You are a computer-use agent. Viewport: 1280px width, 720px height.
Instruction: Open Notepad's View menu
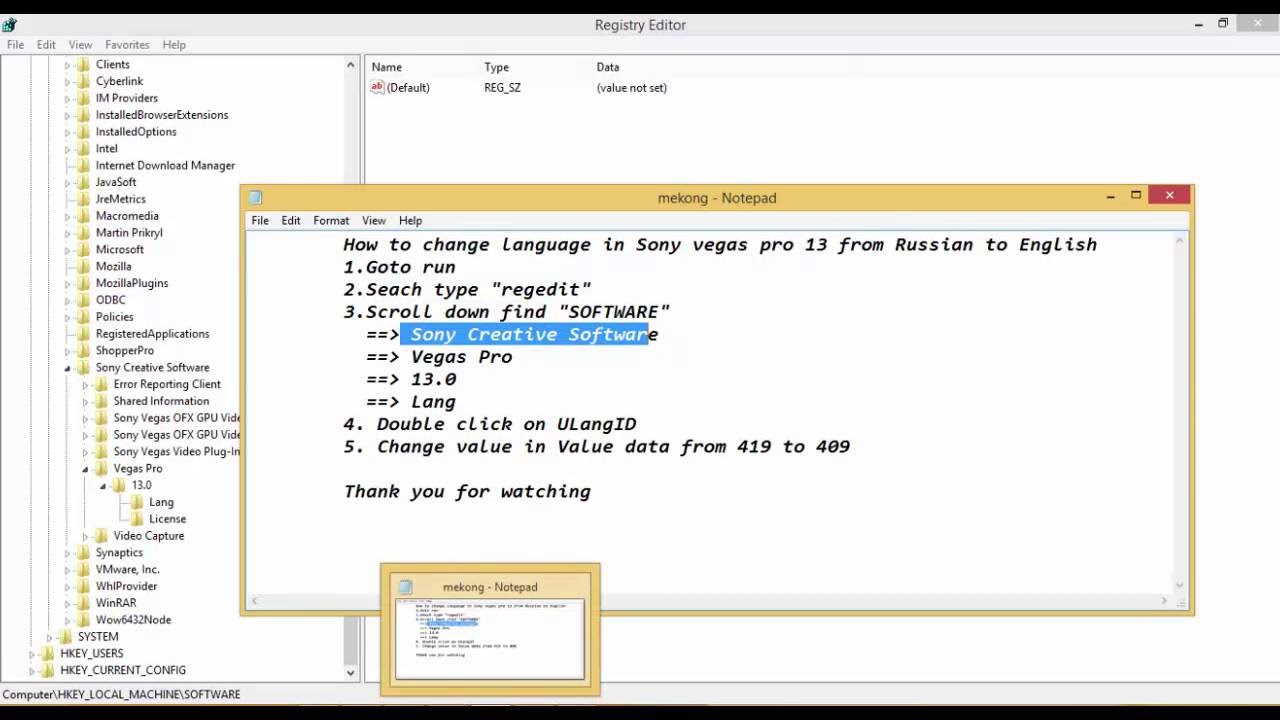tap(374, 221)
